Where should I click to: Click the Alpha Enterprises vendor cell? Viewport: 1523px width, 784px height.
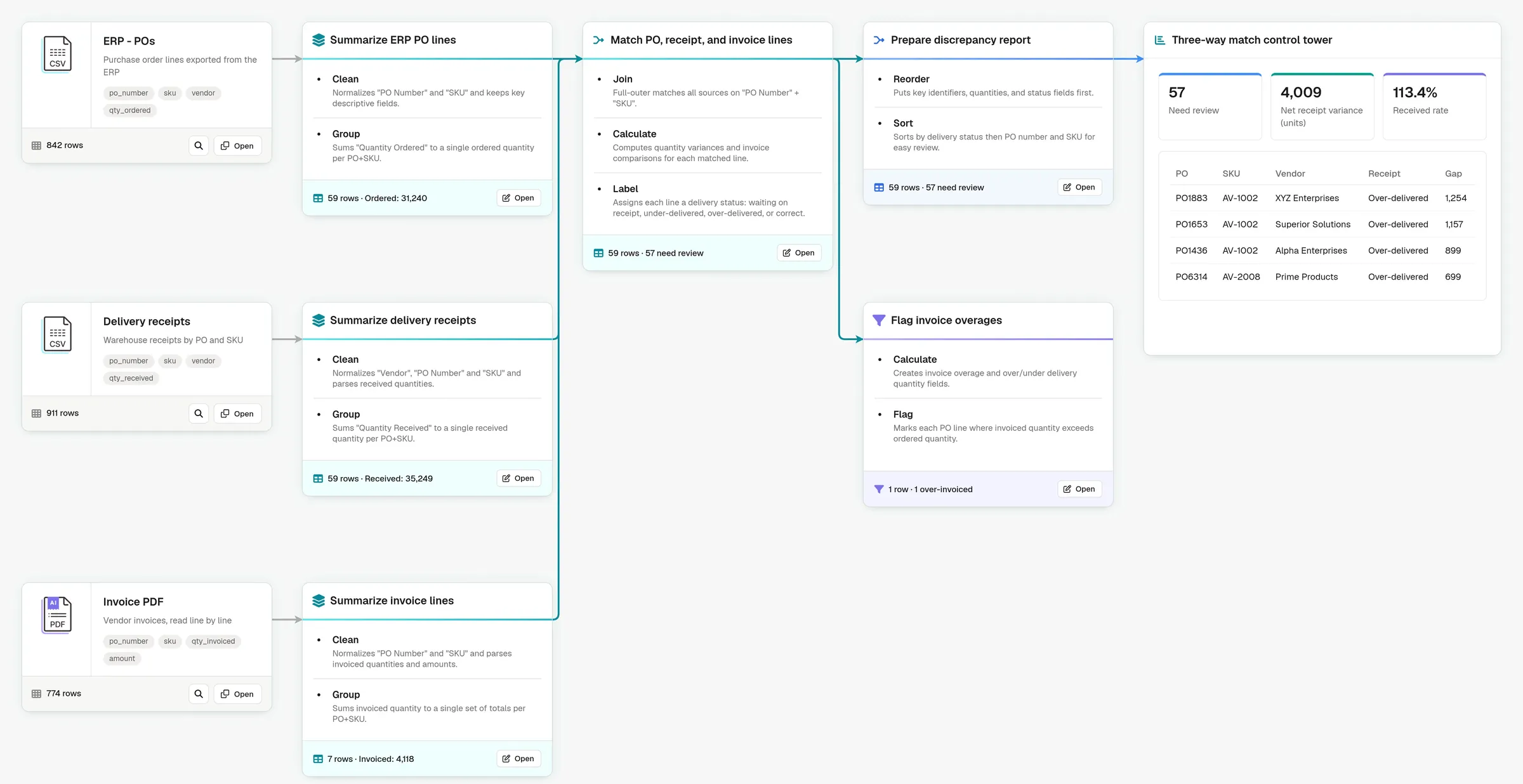[1311, 251]
